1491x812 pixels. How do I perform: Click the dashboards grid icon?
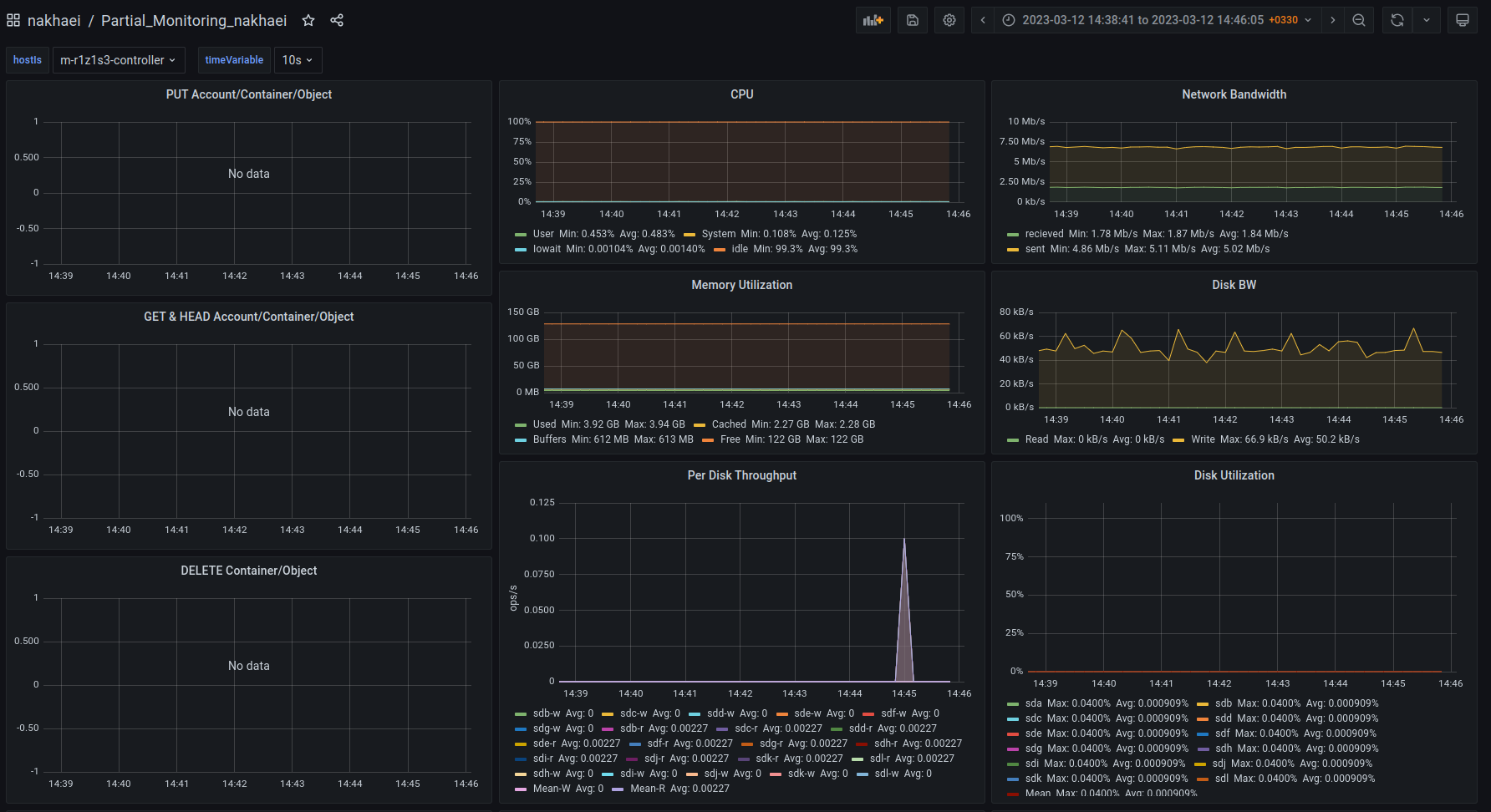pos(13,20)
